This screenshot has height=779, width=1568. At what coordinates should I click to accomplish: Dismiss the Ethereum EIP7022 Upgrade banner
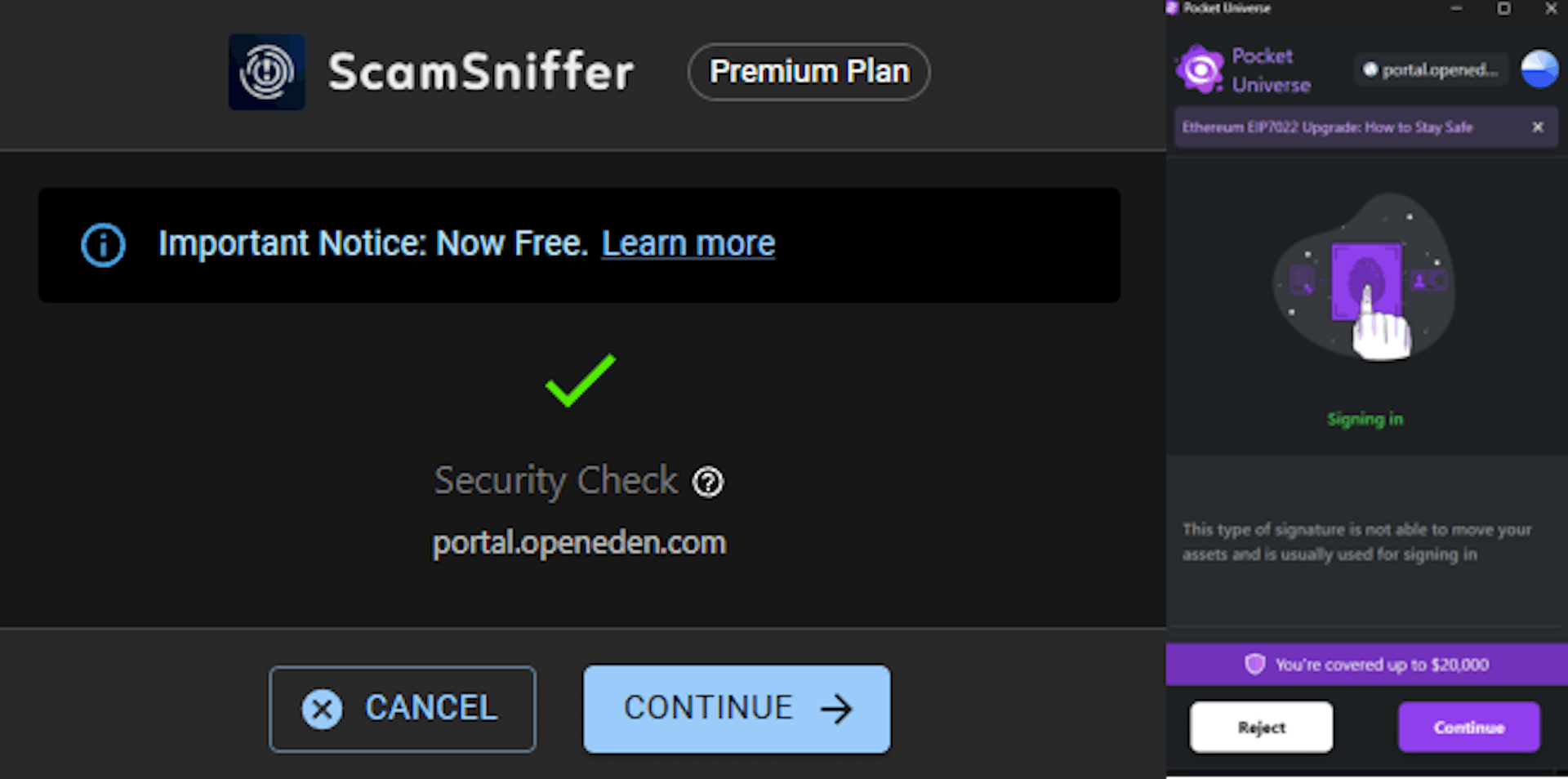[1538, 127]
